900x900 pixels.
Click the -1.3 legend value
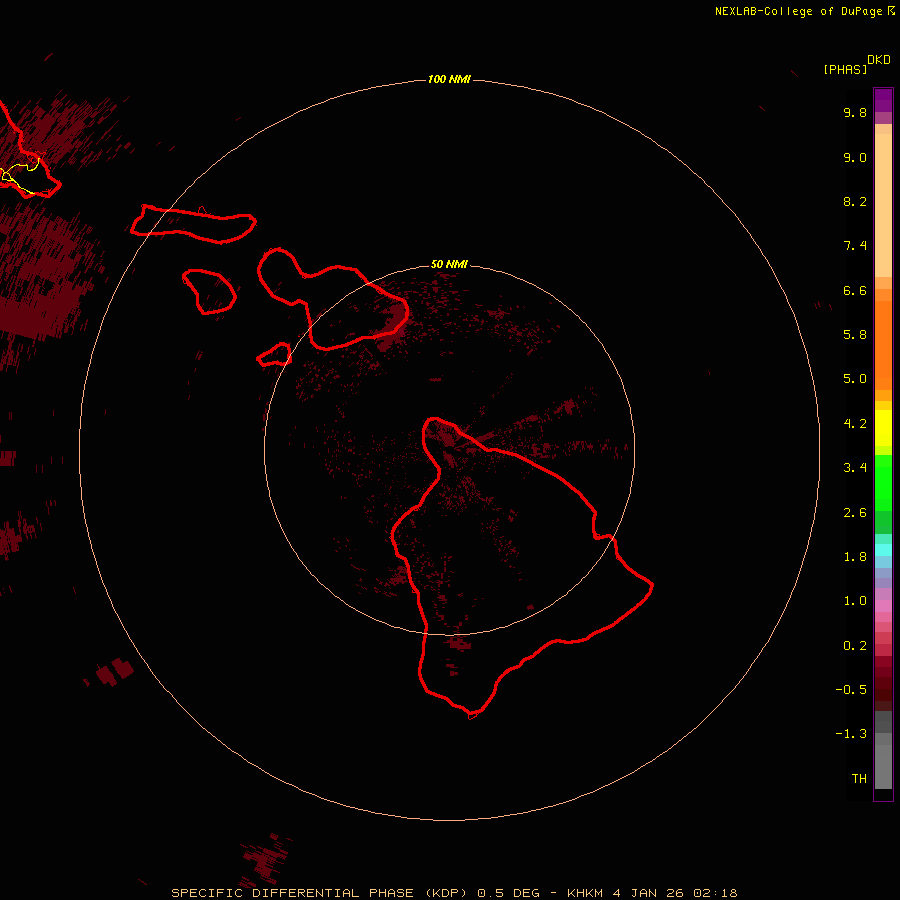tap(851, 734)
